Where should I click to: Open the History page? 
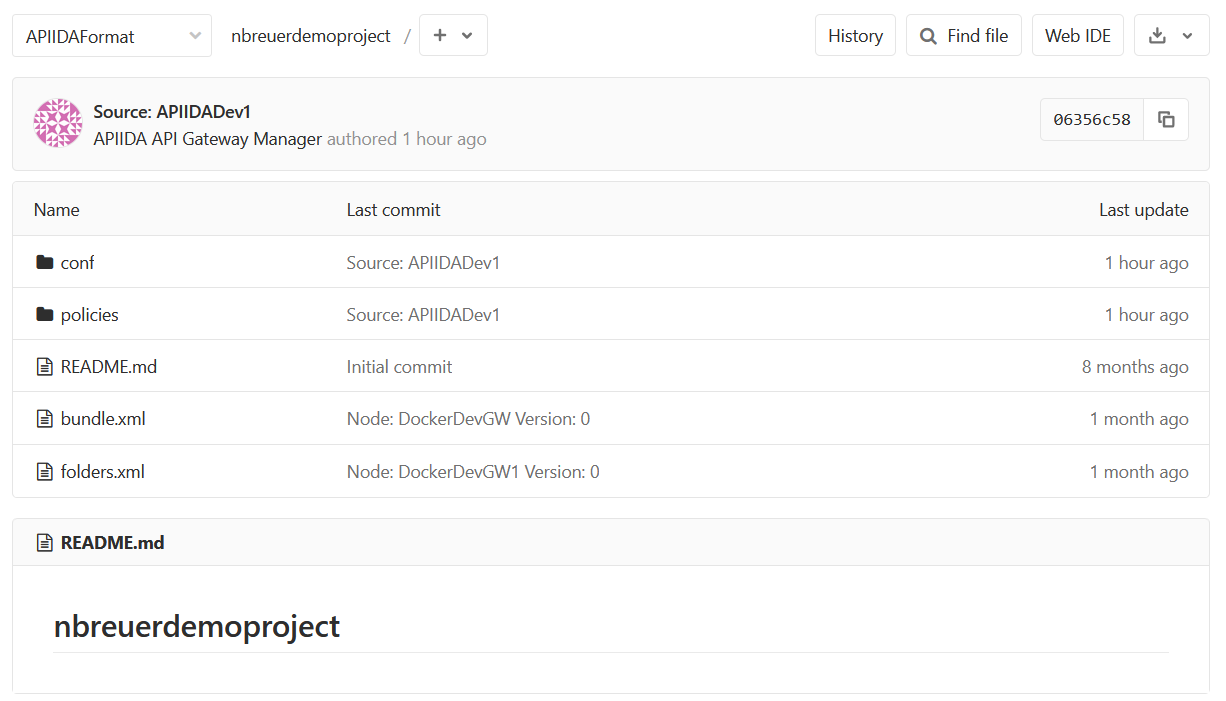point(855,35)
